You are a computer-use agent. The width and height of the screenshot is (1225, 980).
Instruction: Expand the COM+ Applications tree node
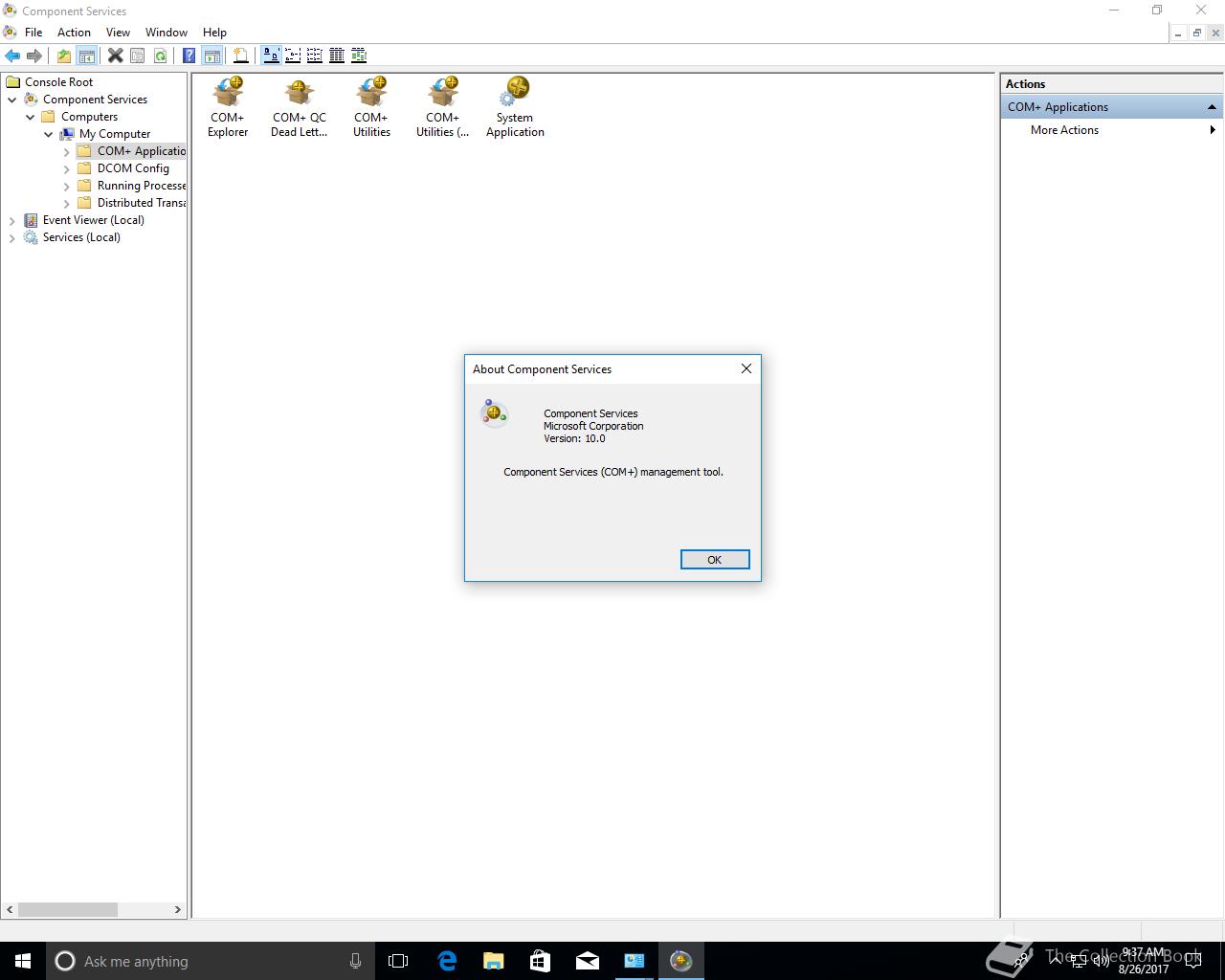point(67,151)
